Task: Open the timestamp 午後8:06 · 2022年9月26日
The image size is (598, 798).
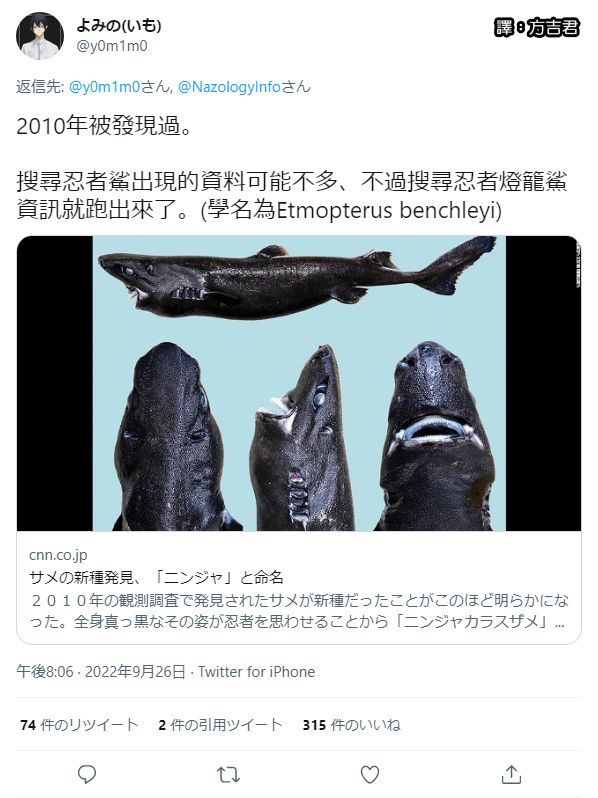Action: click(101, 672)
